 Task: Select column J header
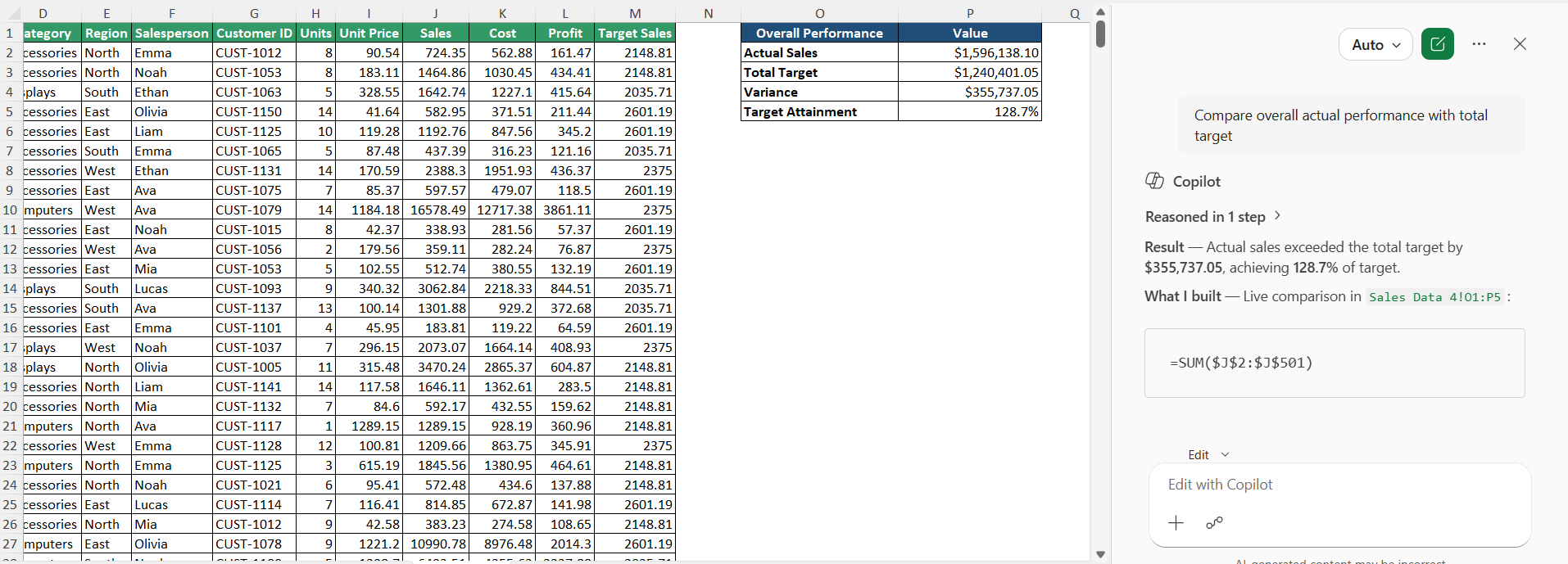pyautogui.click(x=435, y=13)
